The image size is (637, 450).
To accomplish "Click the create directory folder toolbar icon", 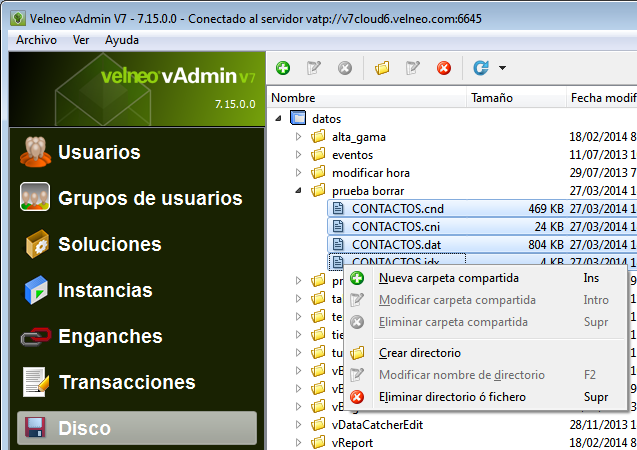I will coord(382,68).
